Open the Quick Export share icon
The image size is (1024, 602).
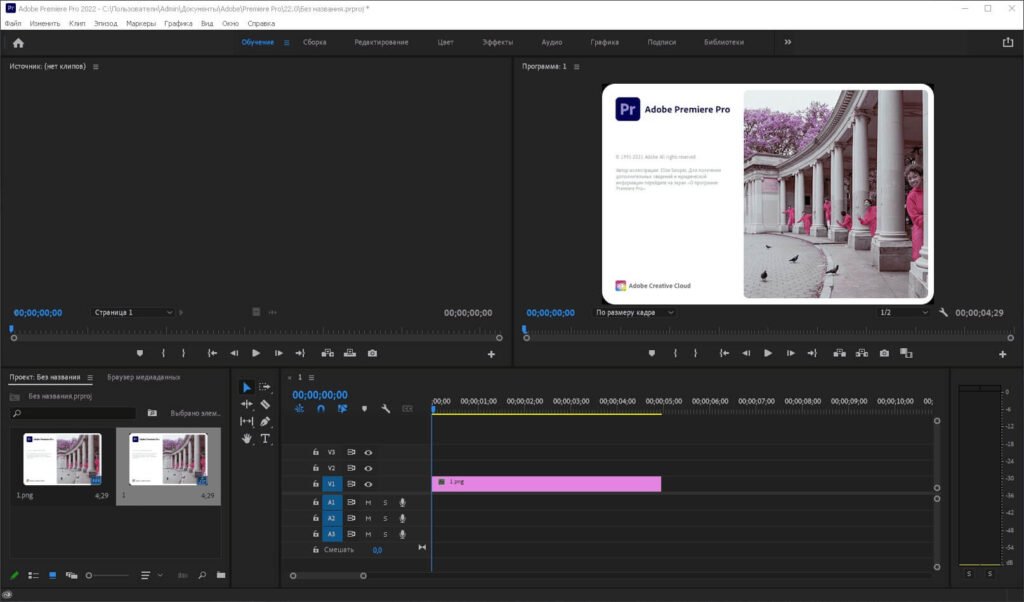(x=1008, y=42)
